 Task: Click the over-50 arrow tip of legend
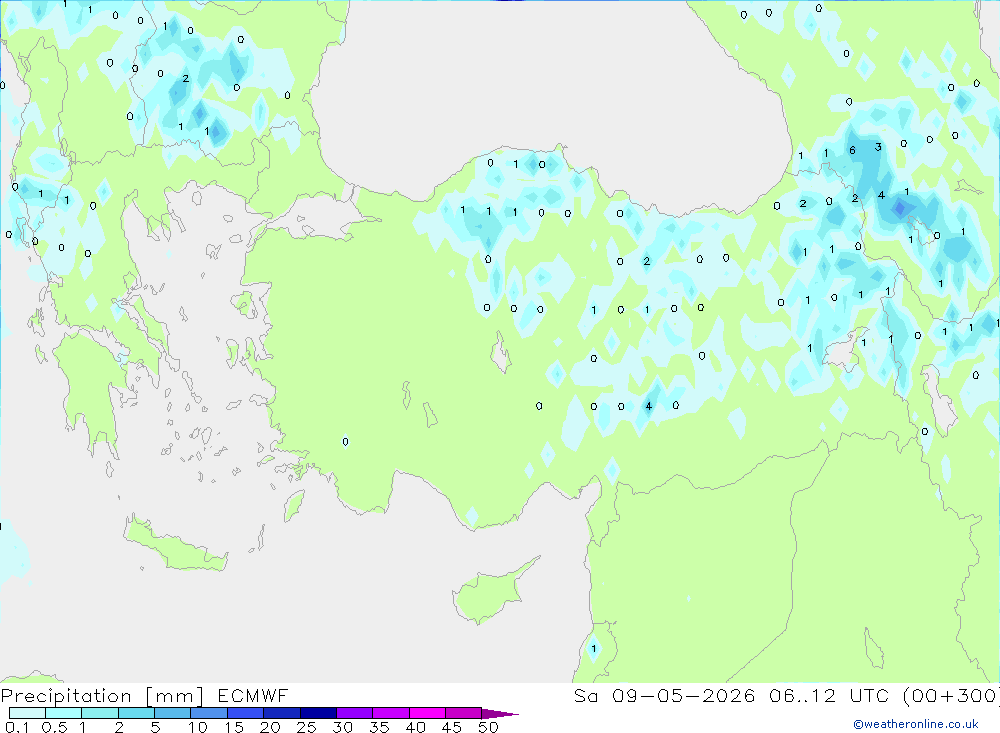(500, 714)
